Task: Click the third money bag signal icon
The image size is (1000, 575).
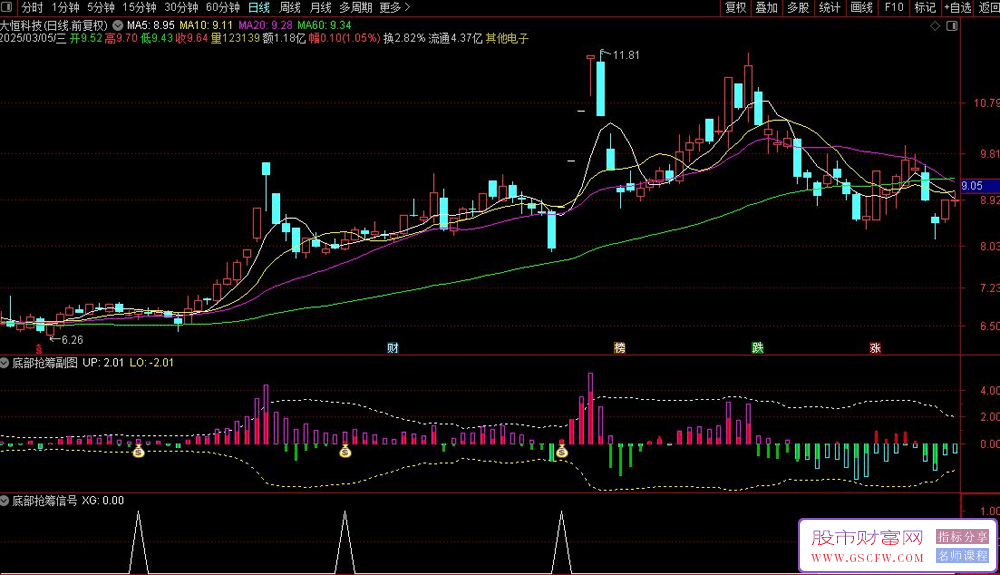Action: point(561,452)
